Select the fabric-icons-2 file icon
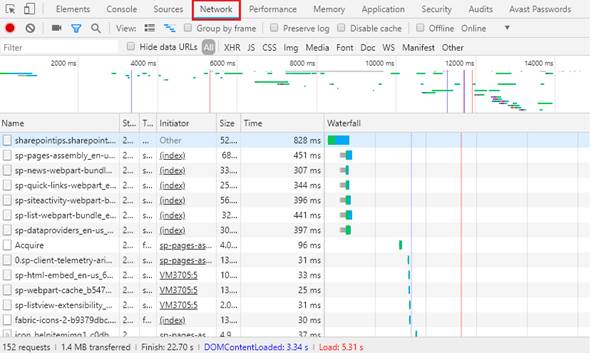Screen dimensions: 601x363 click(7, 320)
